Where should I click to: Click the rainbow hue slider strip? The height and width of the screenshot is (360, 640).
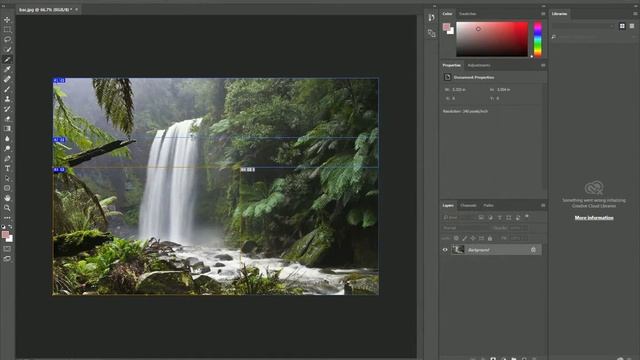click(538, 40)
